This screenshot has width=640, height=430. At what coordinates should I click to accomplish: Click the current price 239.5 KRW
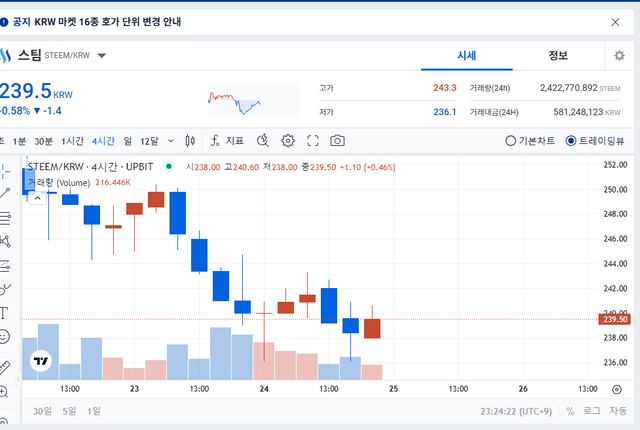click(36, 91)
